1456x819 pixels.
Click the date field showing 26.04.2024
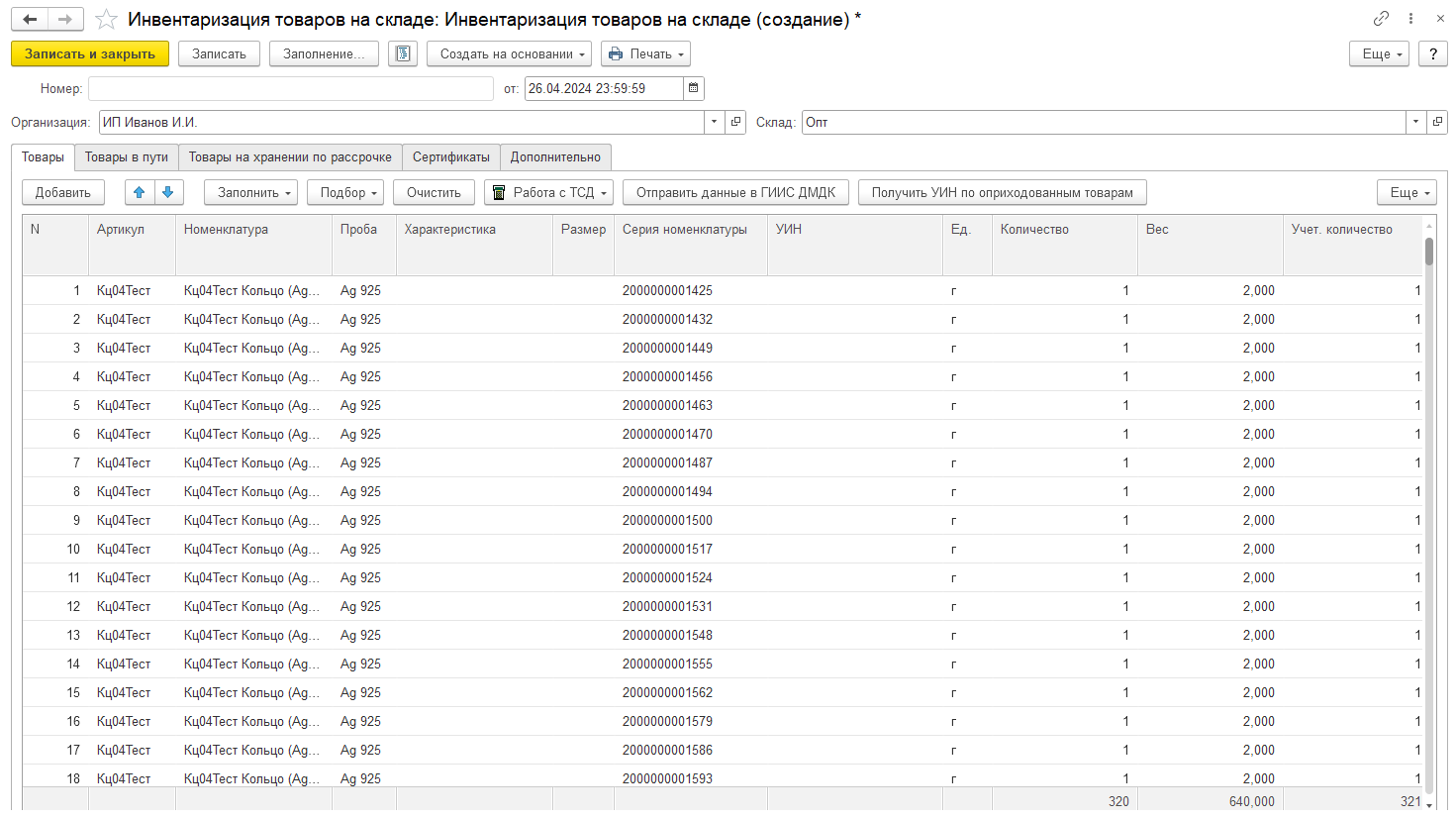604,88
